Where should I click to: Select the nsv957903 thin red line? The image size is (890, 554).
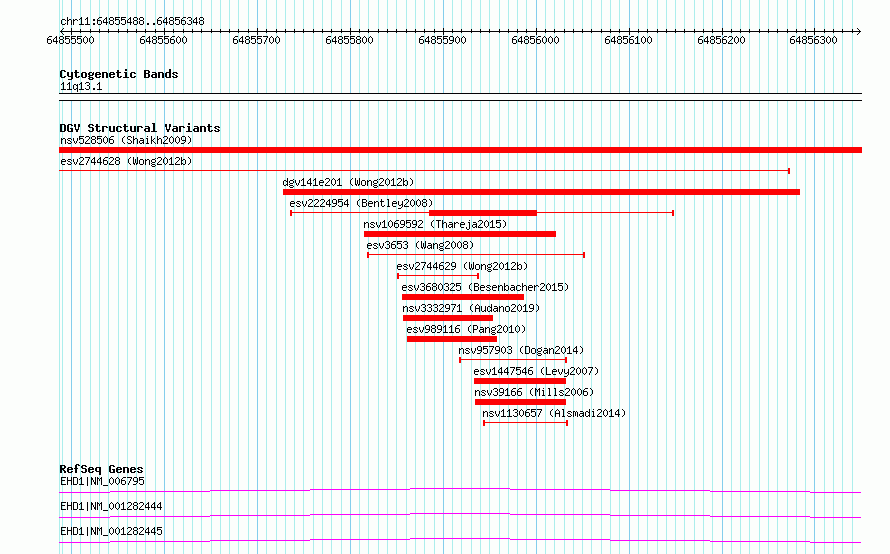513,360
